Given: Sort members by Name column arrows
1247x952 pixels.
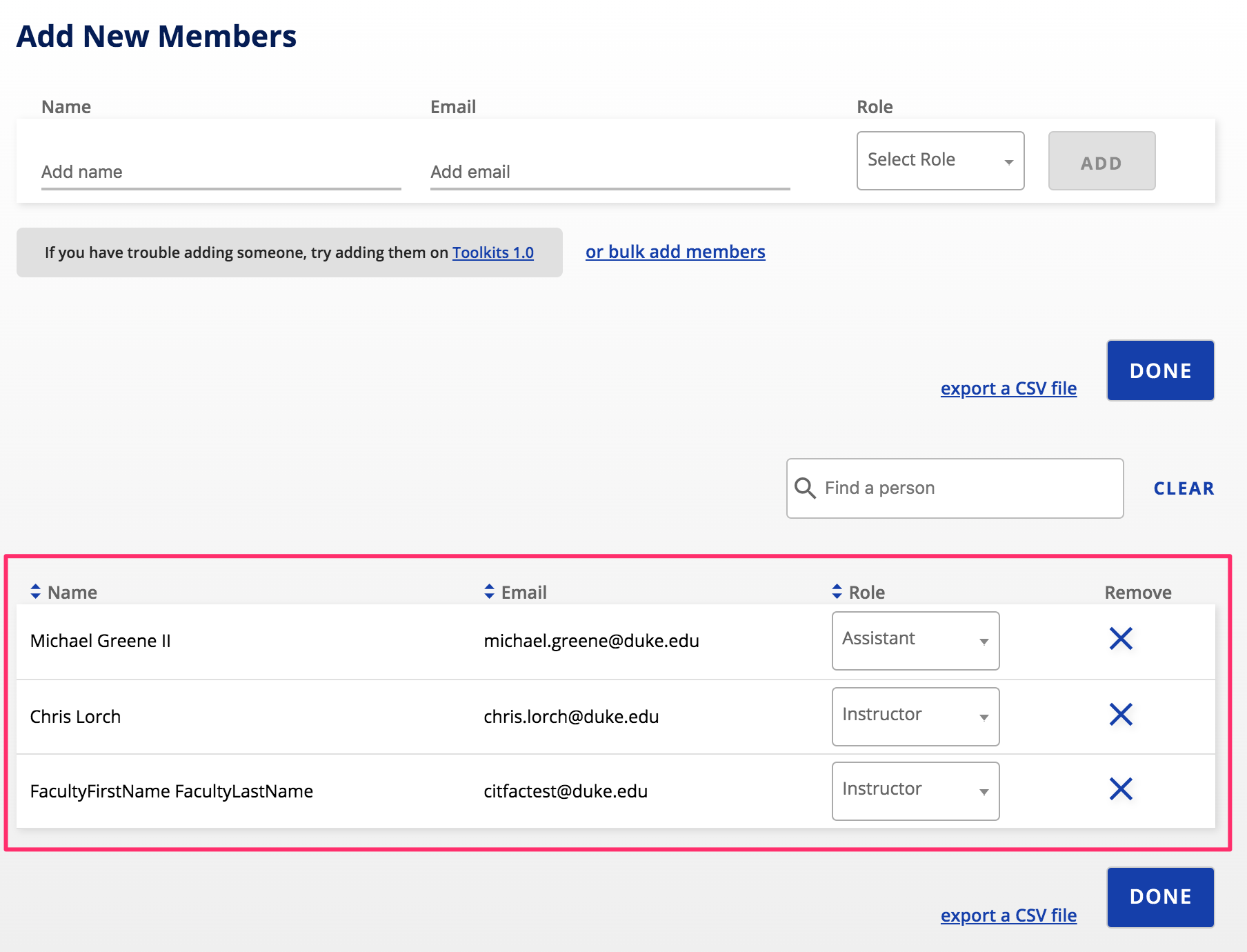Looking at the screenshot, I should (x=36, y=592).
